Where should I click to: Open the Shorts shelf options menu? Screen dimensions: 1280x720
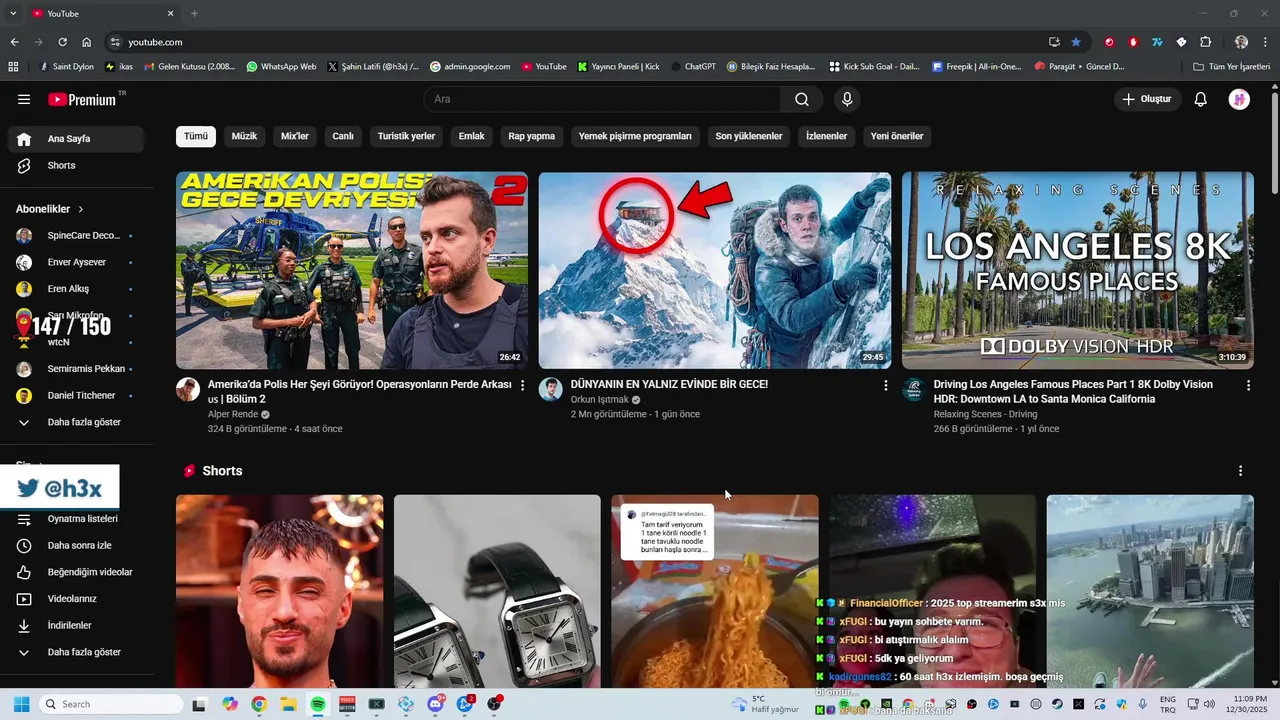coord(1240,471)
